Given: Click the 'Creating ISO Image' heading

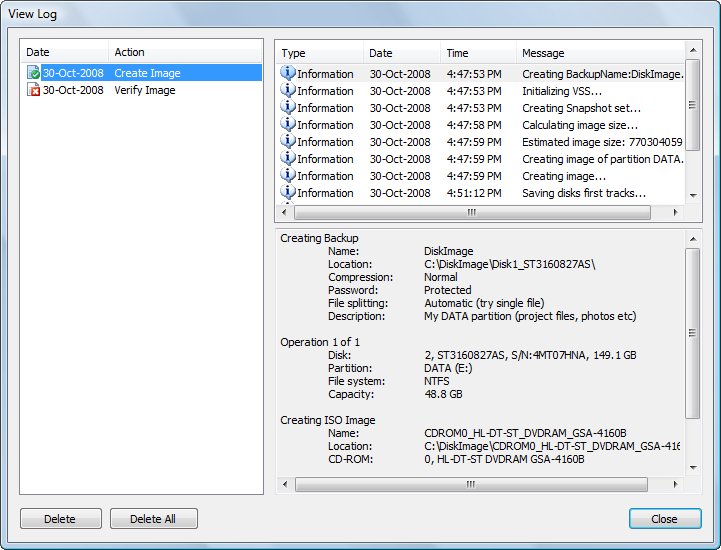Looking at the screenshot, I should pyautogui.click(x=327, y=420).
